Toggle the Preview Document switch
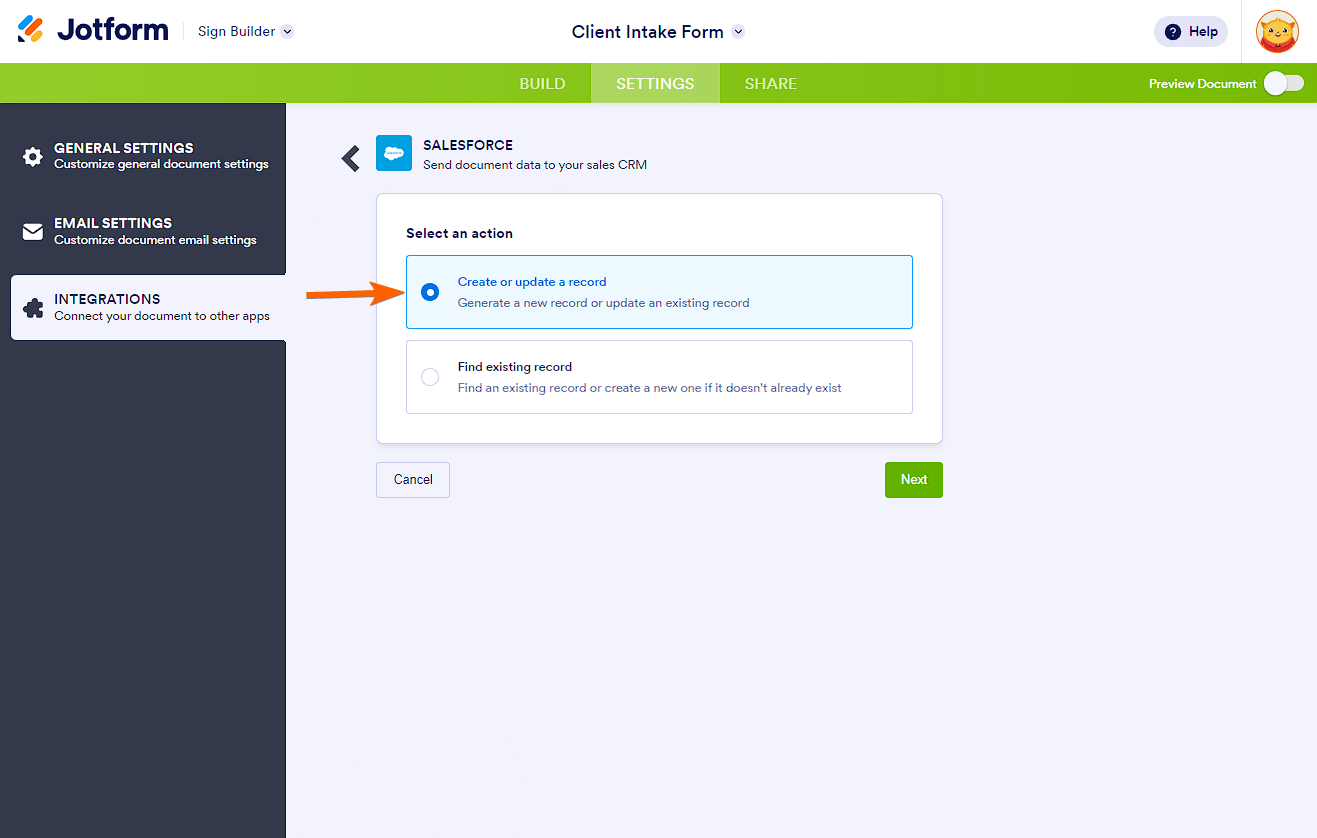1317x838 pixels. click(x=1283, y=84)
